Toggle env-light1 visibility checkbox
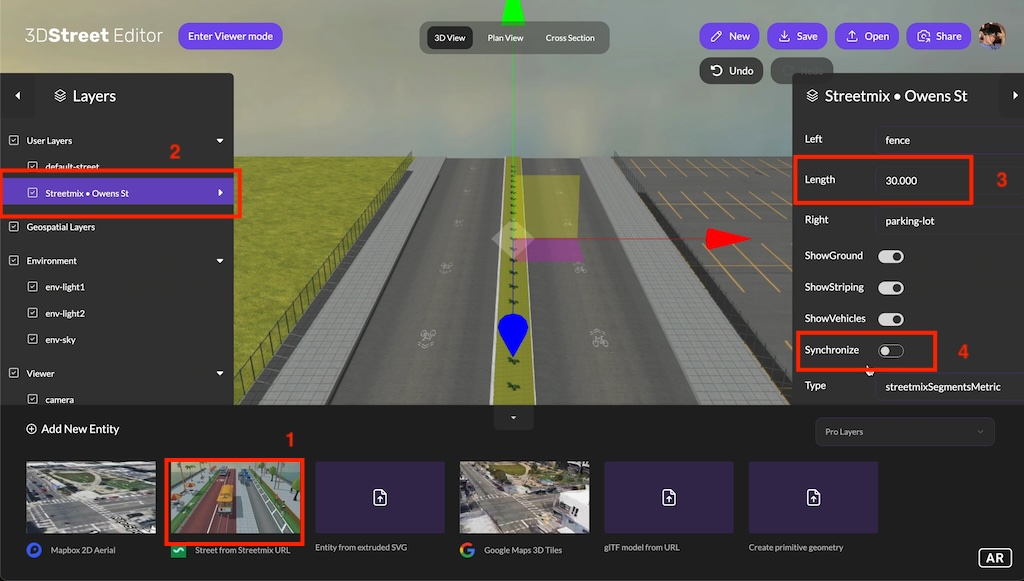Viewport: 1024px width, 581px height. [x=32, y=287]
